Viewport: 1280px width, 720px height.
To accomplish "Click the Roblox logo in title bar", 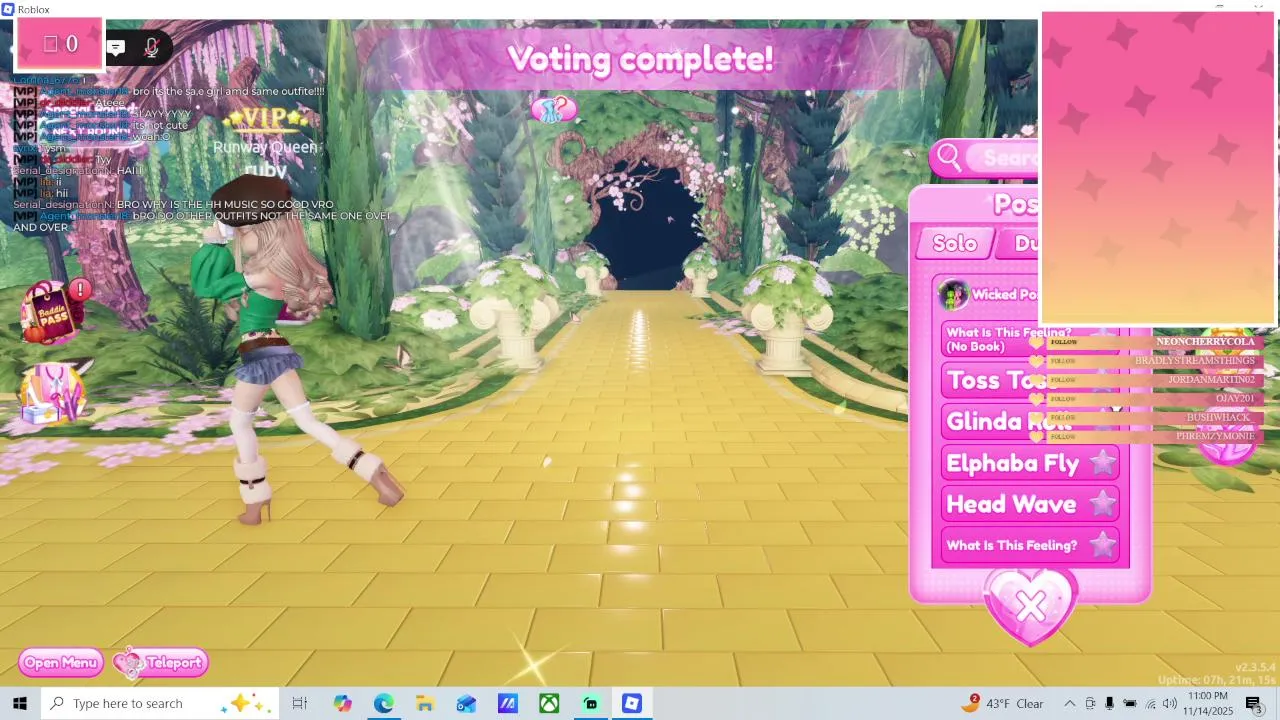I will point(8,9).
